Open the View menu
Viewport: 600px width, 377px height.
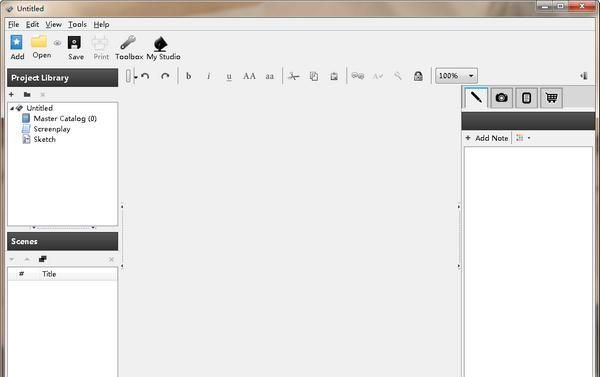pyautogui.click(x=53, y=24)
